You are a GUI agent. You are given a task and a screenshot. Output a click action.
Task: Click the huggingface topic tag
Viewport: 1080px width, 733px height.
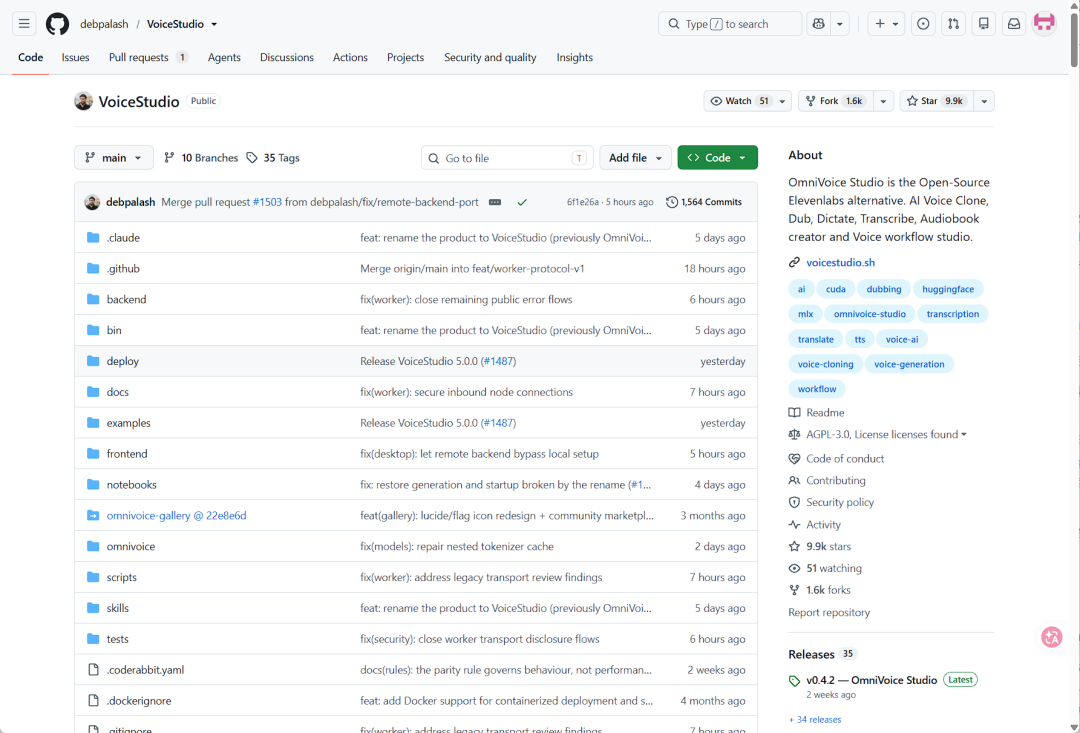tap(948, 289)
